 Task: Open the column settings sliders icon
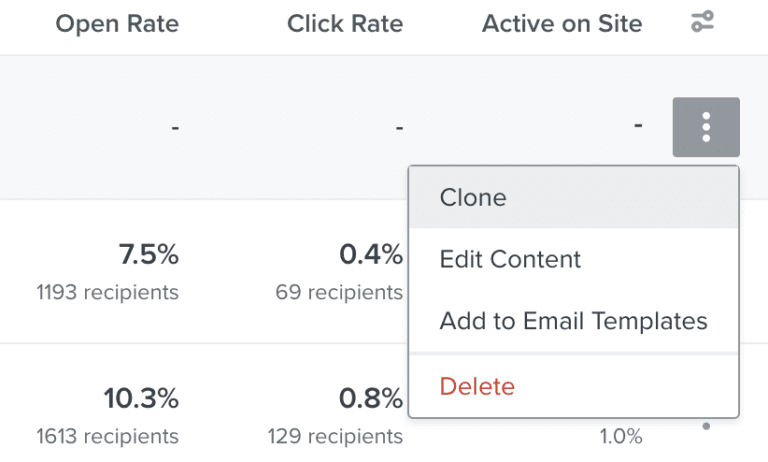[702, 22]
